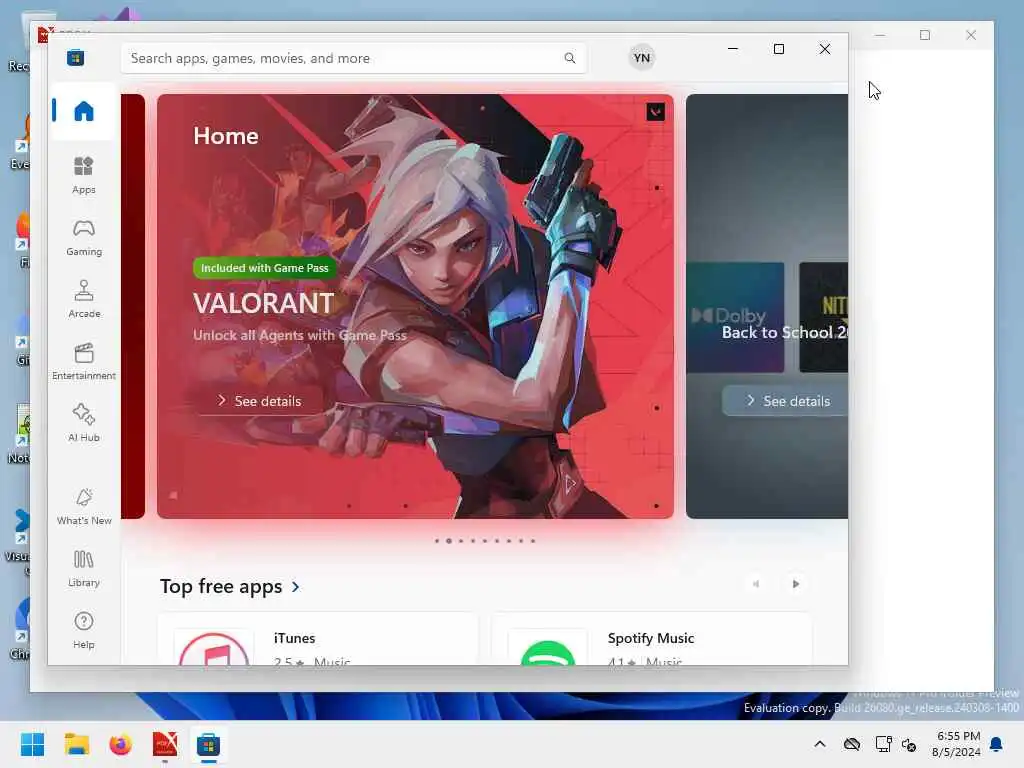Open the clock showing 6:55 PM
Viewport: 1024px width, 768px height.
click(956, 744)
